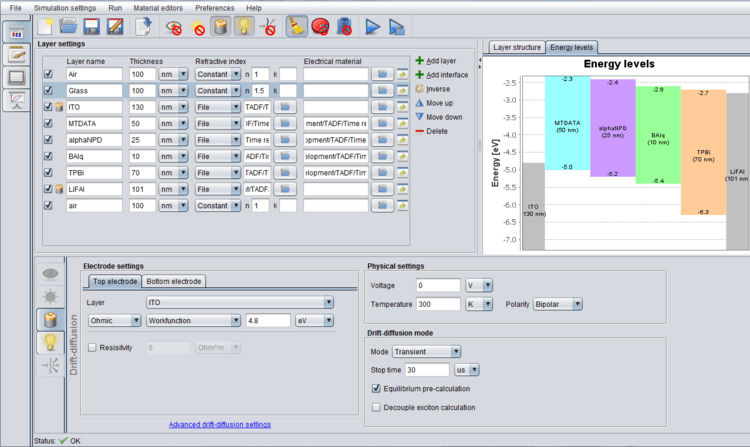750x447 pixels.
Task: Check Decouple exciton calculation option
Action: (376, 407)
